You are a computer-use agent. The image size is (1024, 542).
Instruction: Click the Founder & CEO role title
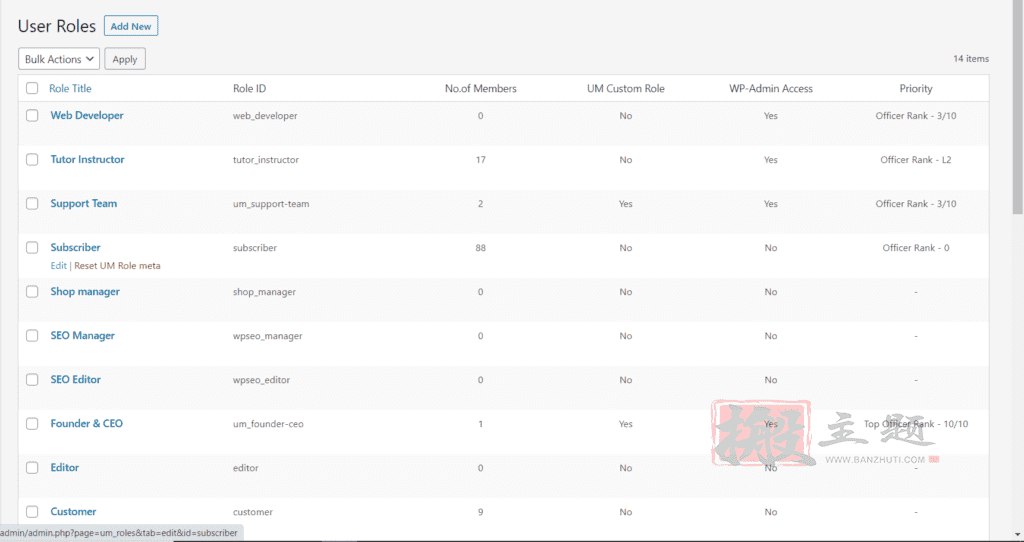86,423
